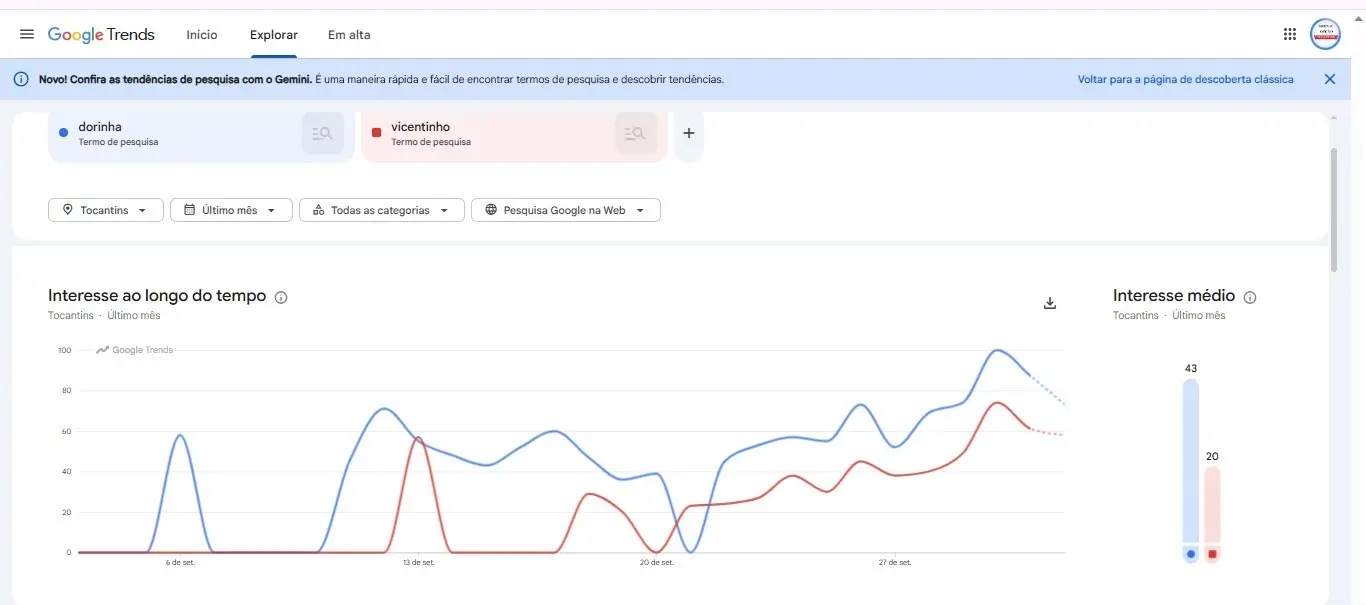The image size is (1366, 605).
Task: Click the red average interest bar labeled 20
Action: click(x=1212, y=505)
